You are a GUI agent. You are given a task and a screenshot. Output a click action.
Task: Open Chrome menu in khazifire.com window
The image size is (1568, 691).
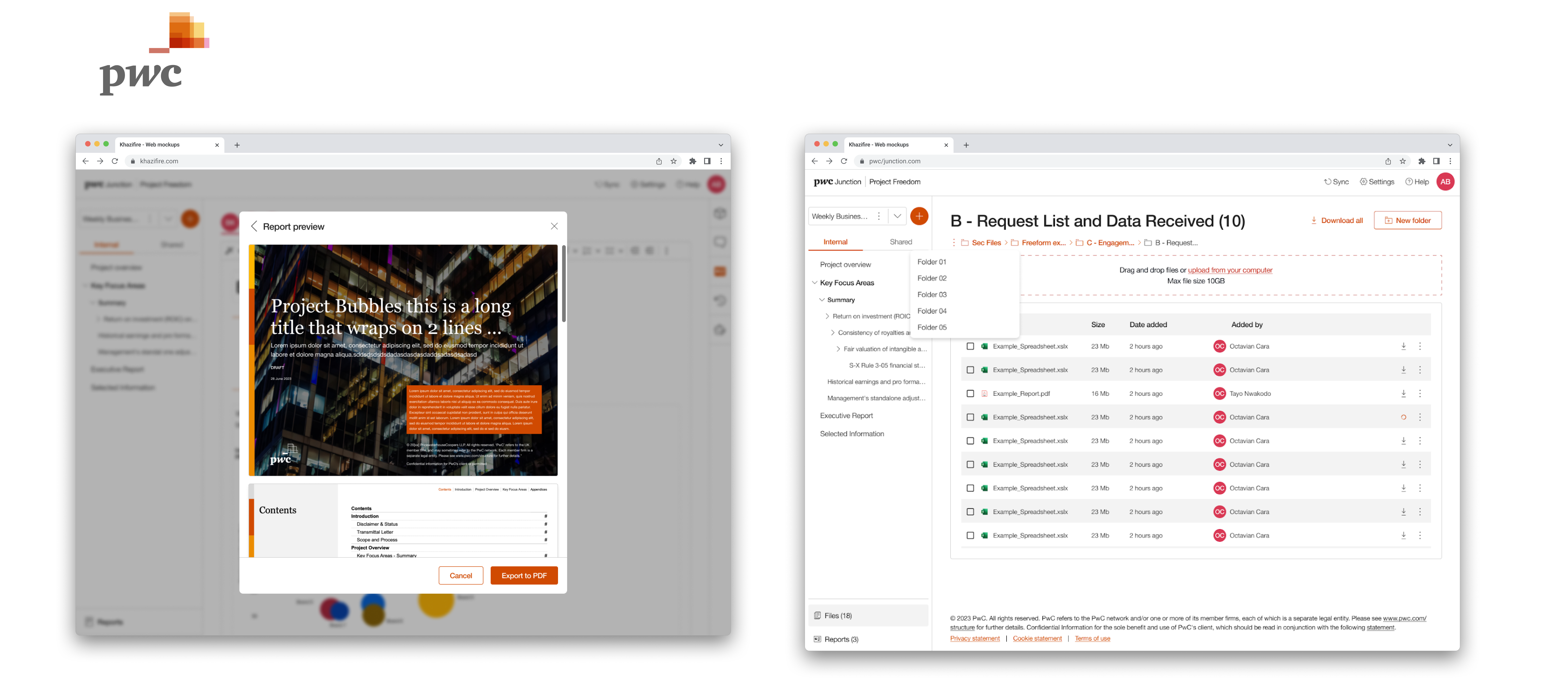[721, 161]
